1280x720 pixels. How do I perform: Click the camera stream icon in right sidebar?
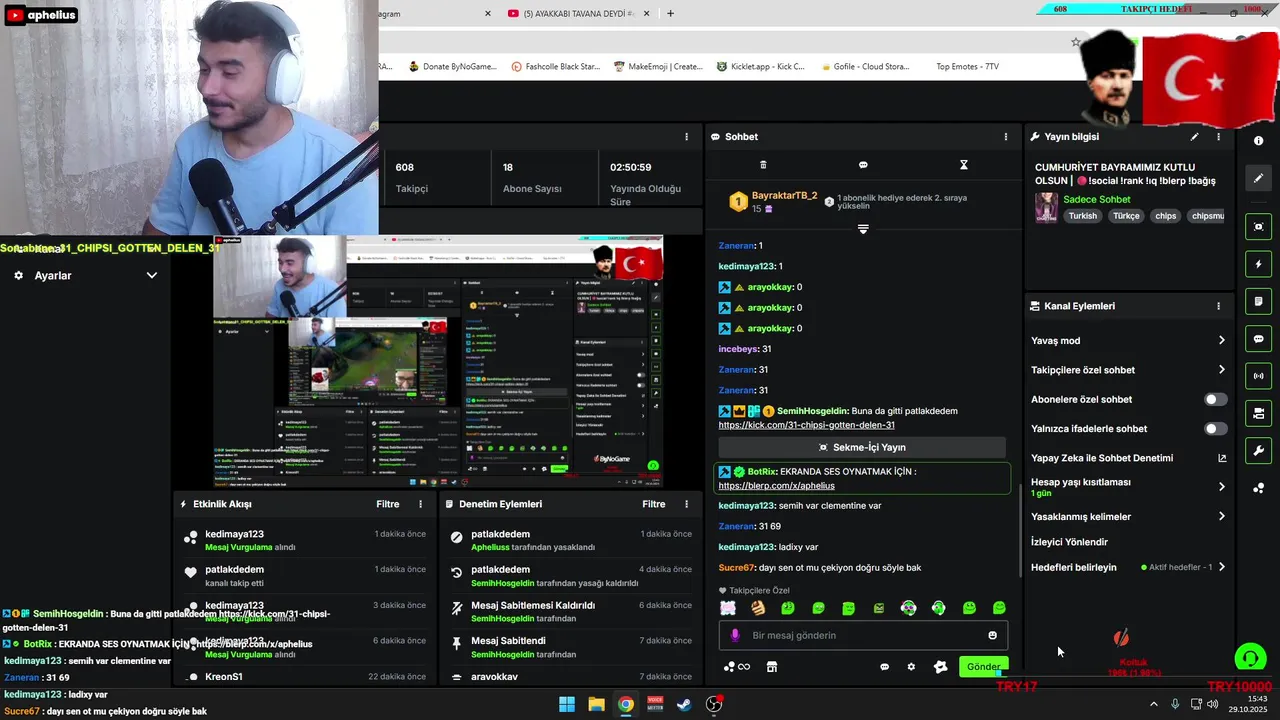click(1258, 413)
